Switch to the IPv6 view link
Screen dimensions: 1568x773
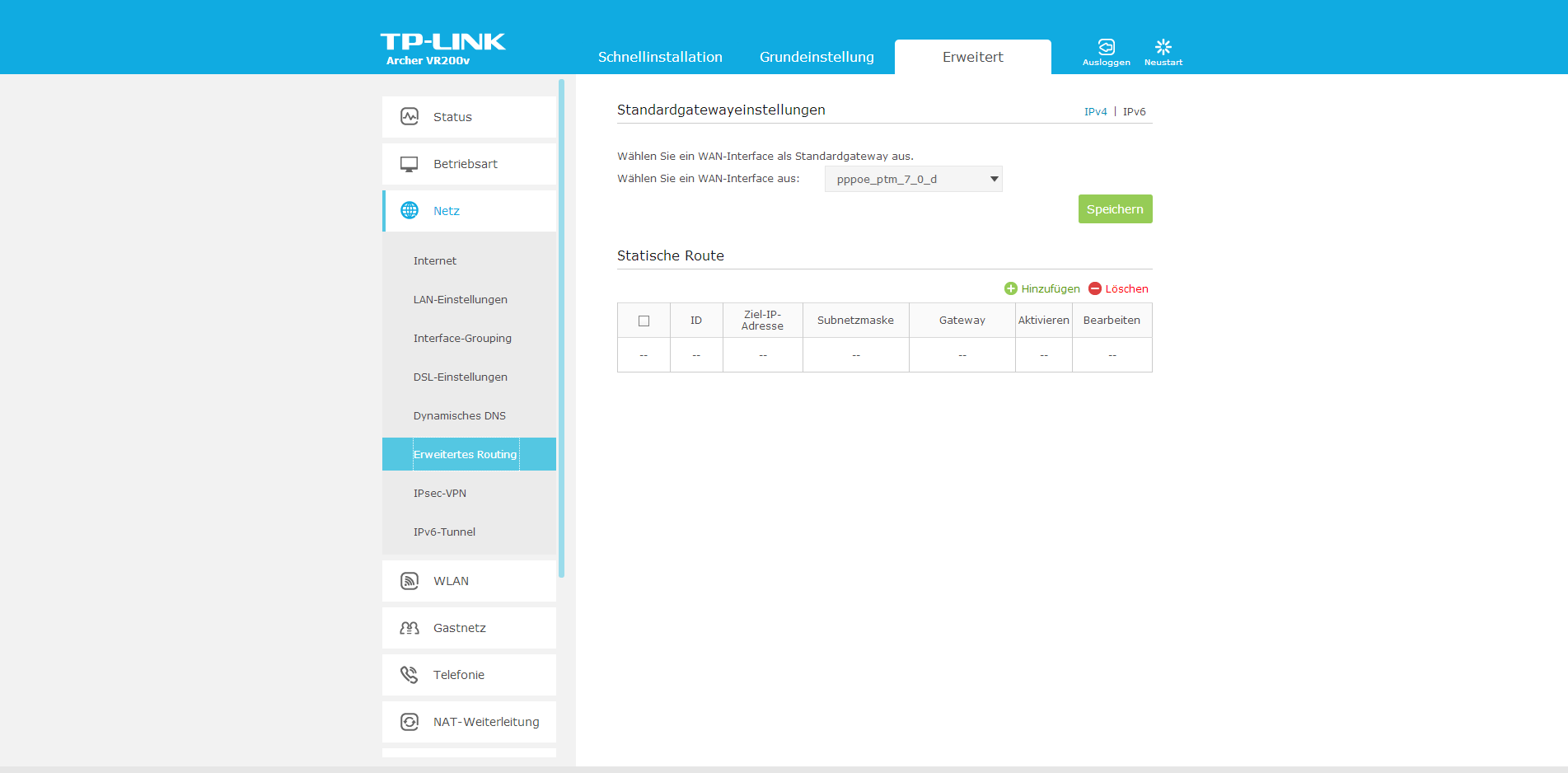(1134, 111)
